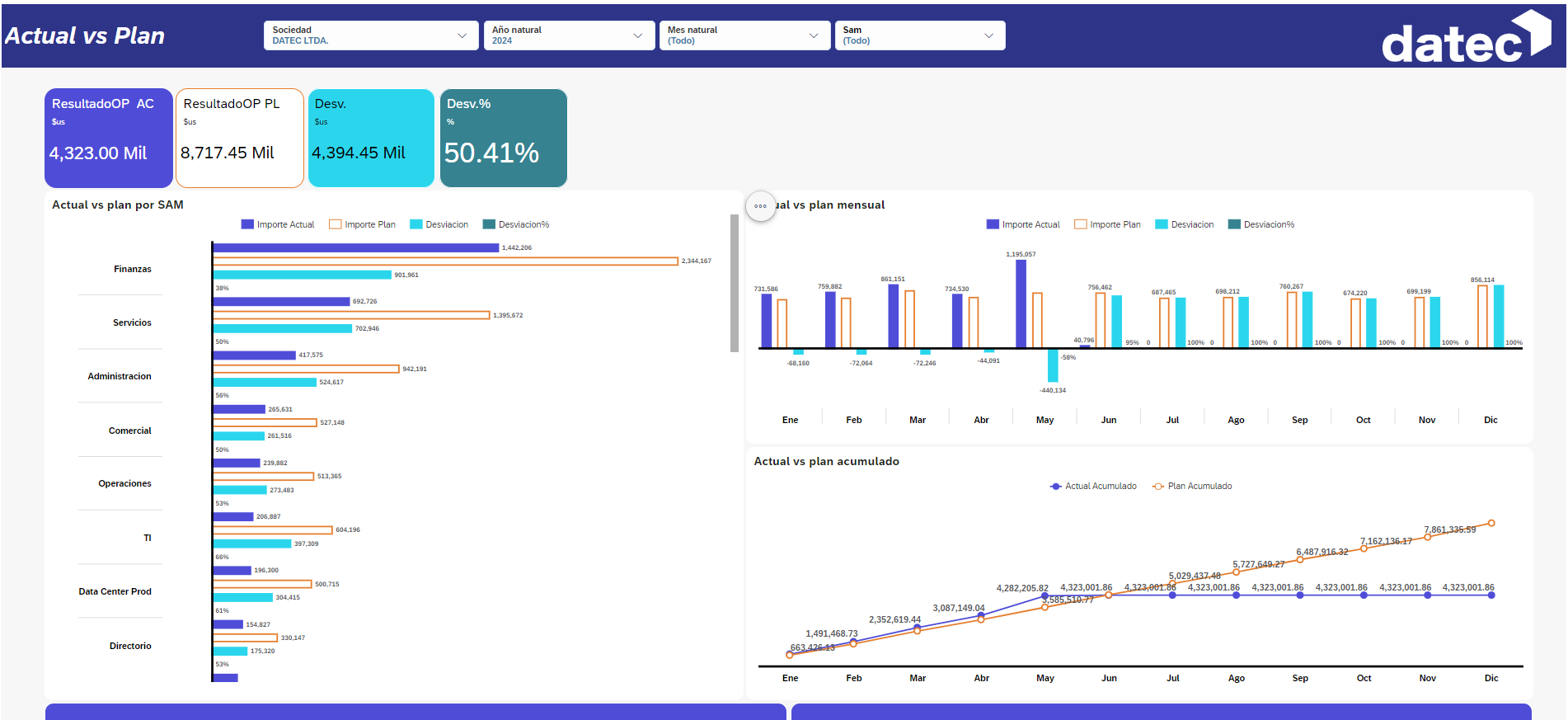Select the Finanzas category label

point(133,269)
